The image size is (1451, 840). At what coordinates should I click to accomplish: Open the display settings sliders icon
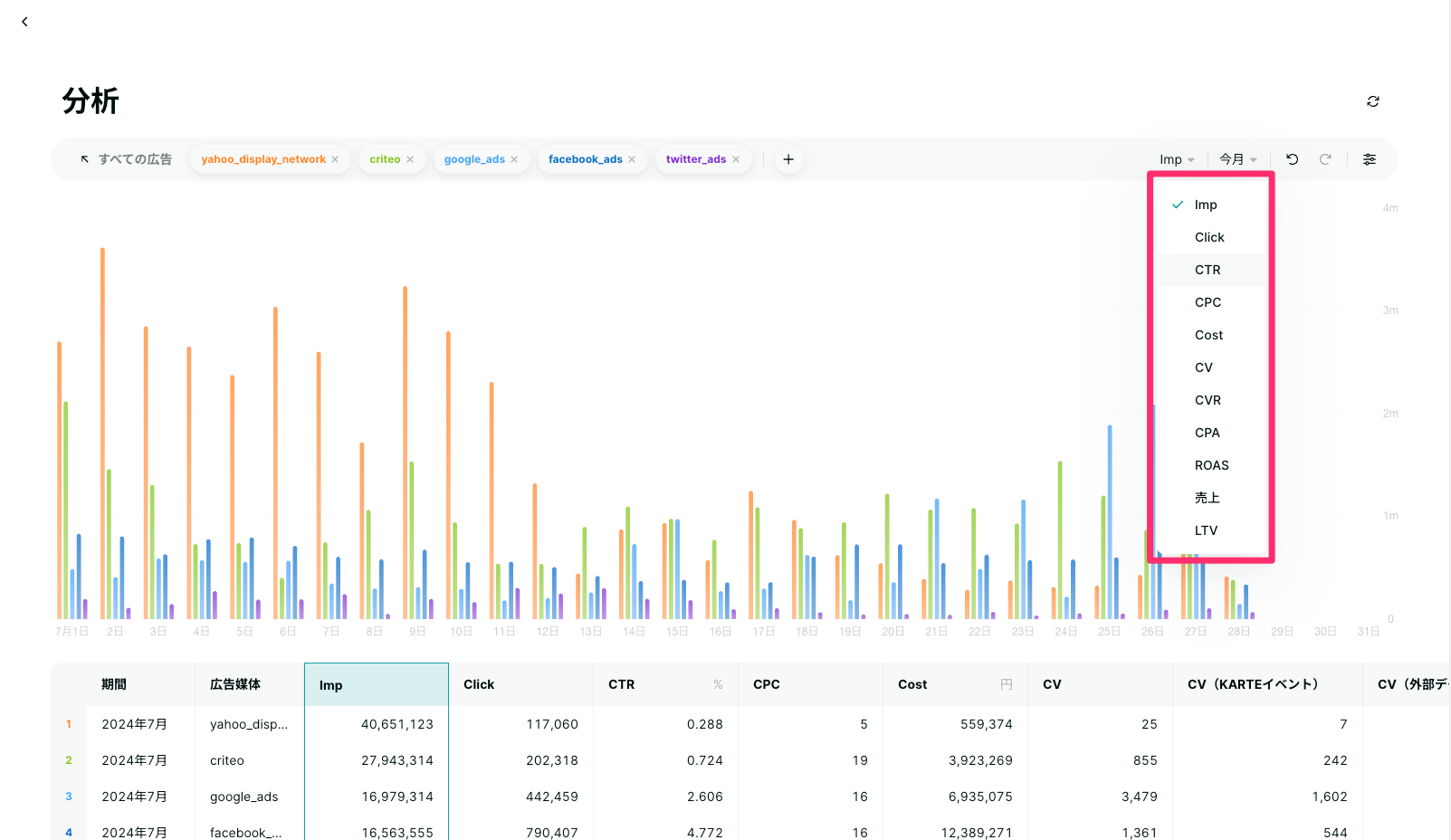point(1370,159)
